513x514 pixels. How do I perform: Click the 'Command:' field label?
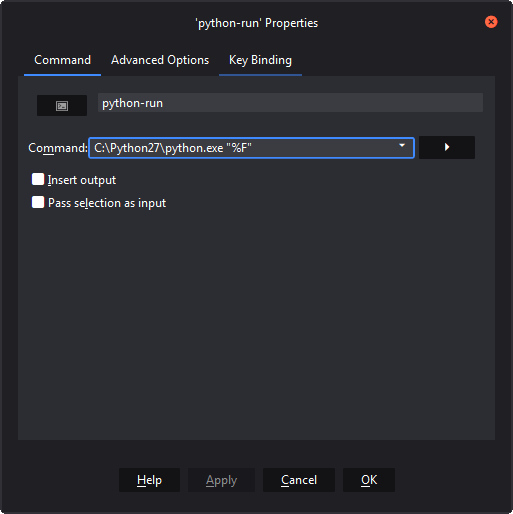pos(58,148)
